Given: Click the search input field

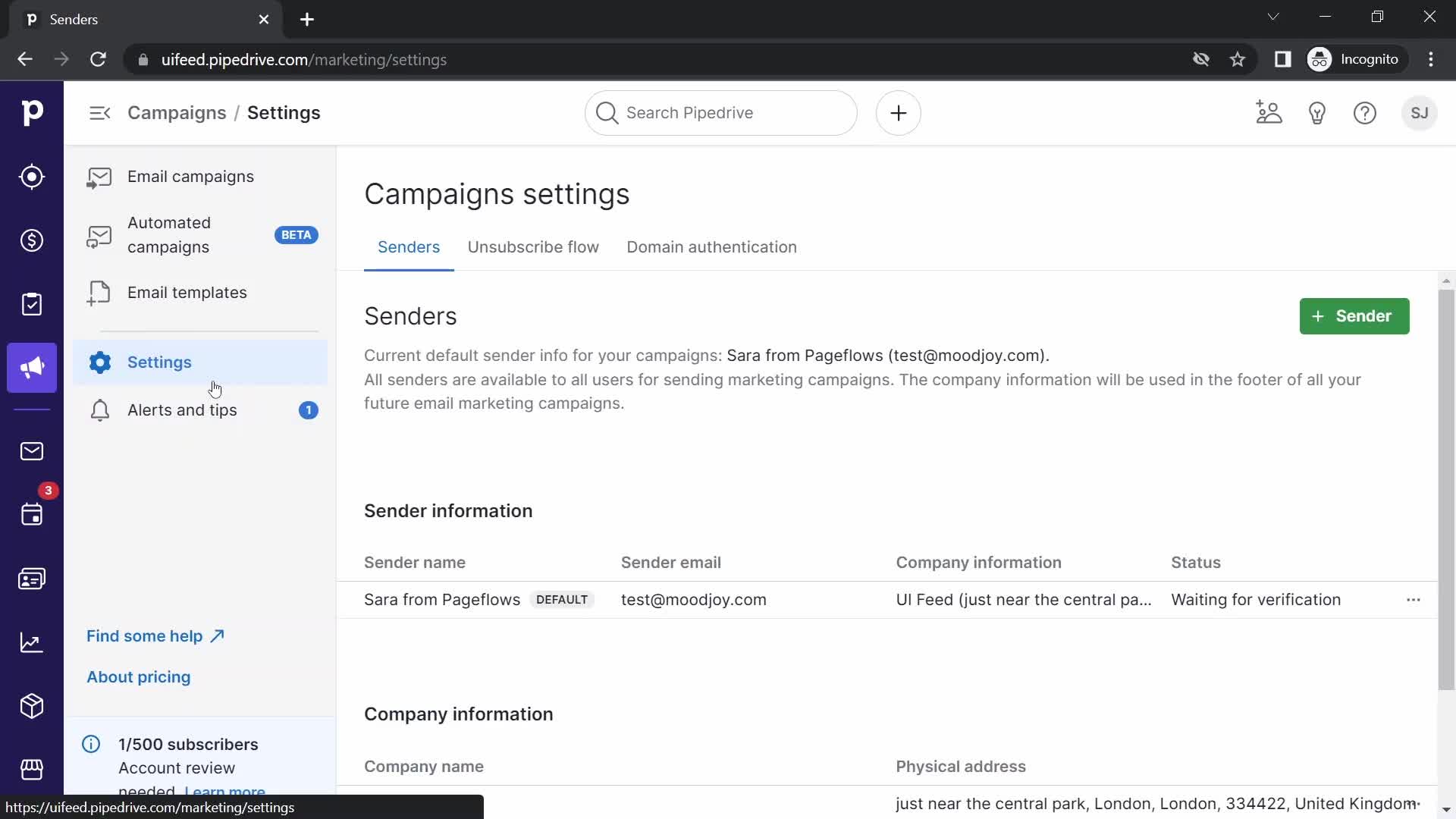Looking at the screenshot, I should coord(721,113).
